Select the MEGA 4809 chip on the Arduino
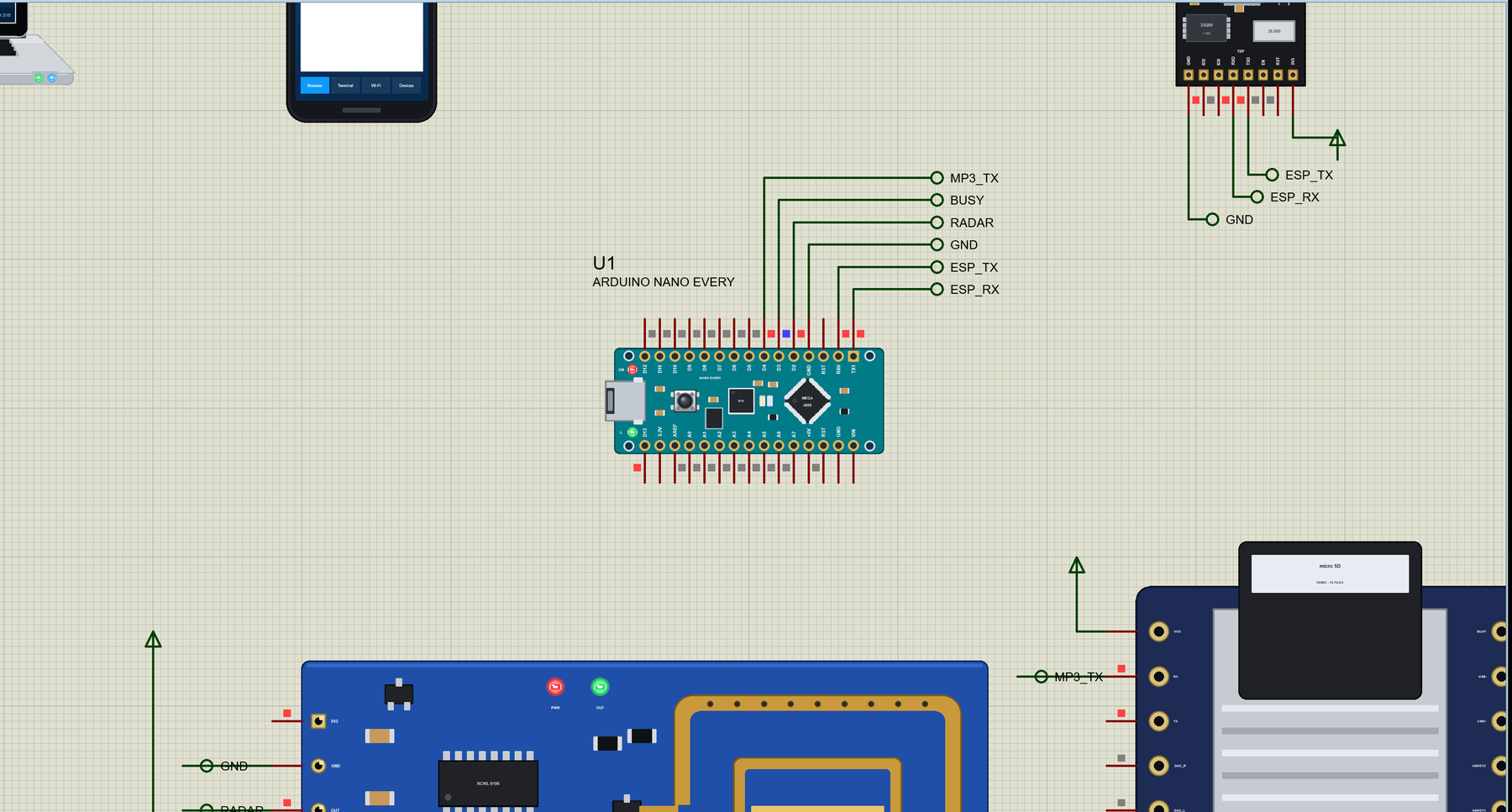1512x812 pixels. click(x=807, y=401)
